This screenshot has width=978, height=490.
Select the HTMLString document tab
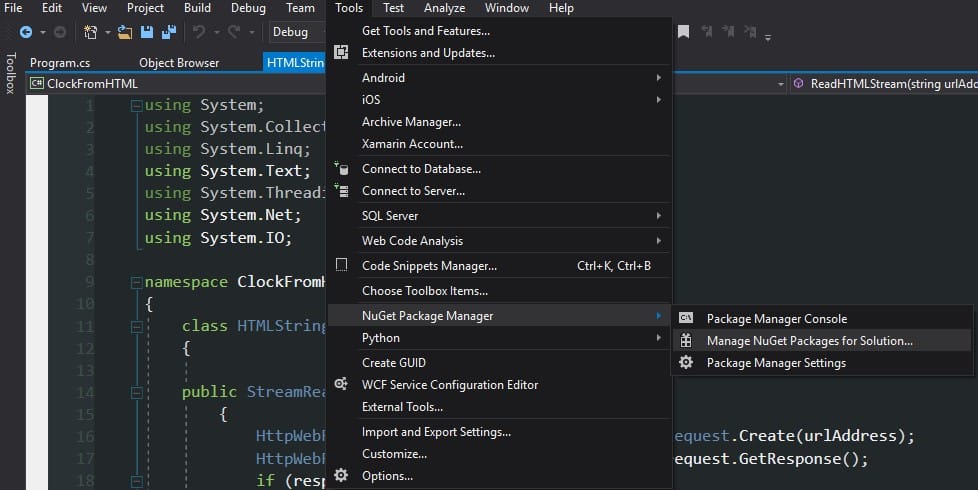tap(295, 63)
